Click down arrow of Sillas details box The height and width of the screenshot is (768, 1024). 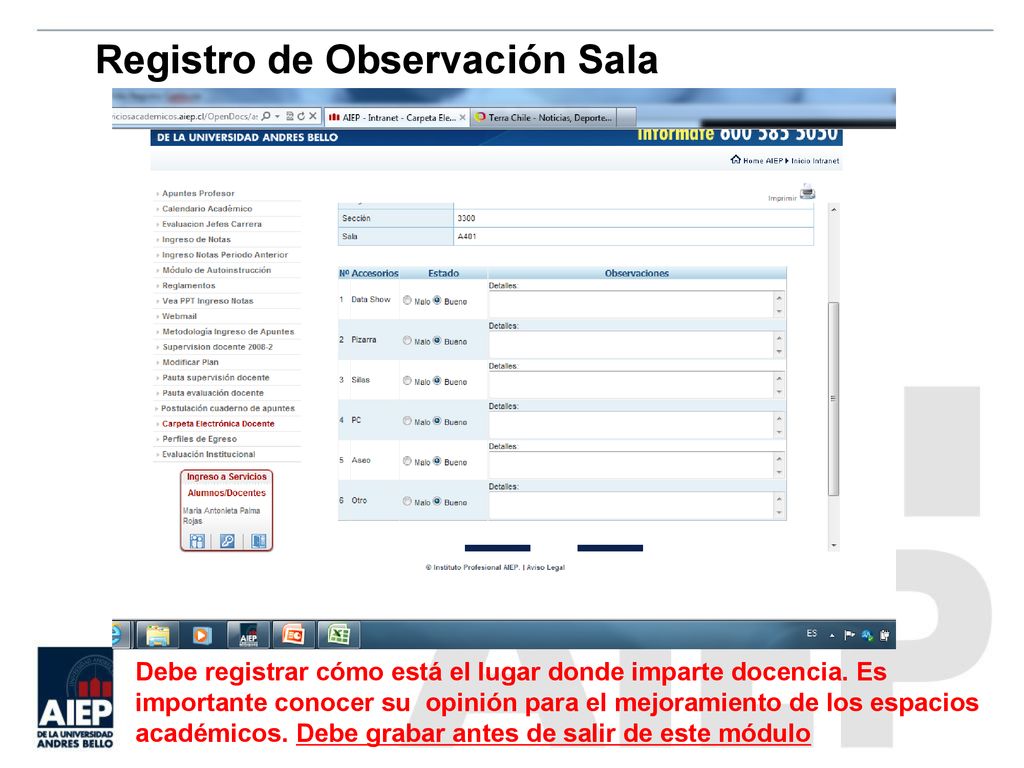pyautogui.click(x=779, y=392)
